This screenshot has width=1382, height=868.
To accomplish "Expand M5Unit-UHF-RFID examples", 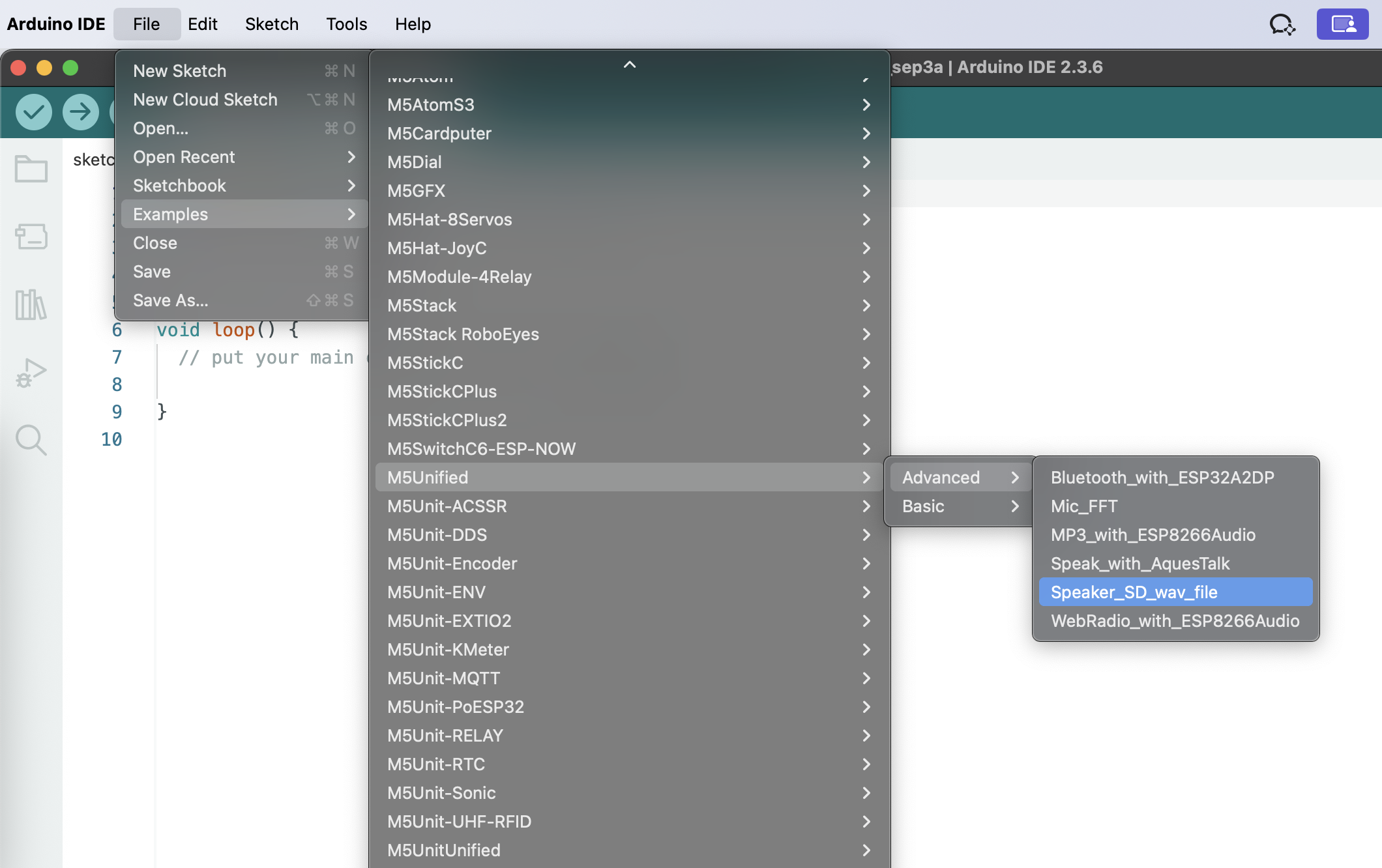I will tap(630, 821).
